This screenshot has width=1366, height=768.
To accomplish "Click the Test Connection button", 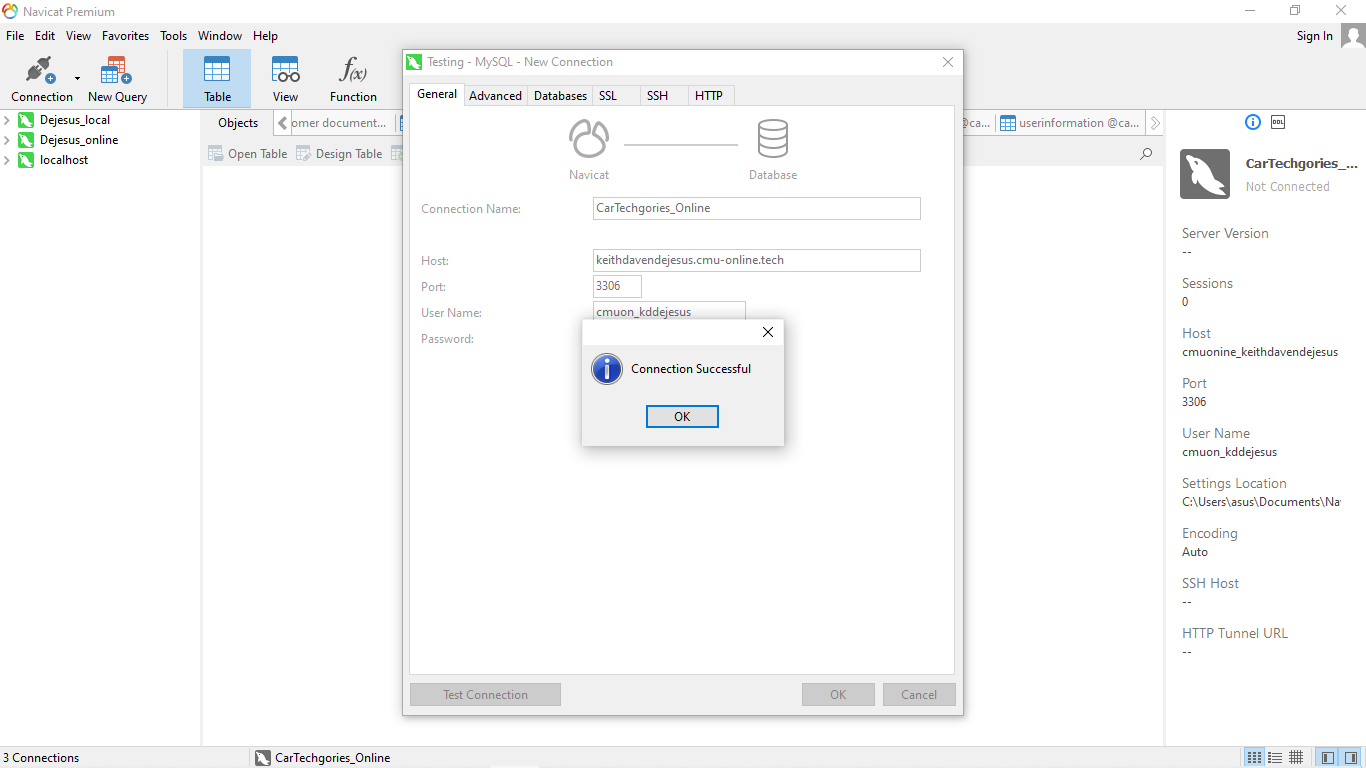I will 485,695.
